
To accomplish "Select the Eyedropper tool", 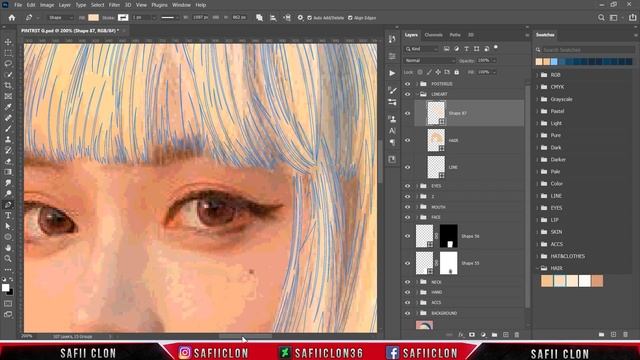I will 8,107.
